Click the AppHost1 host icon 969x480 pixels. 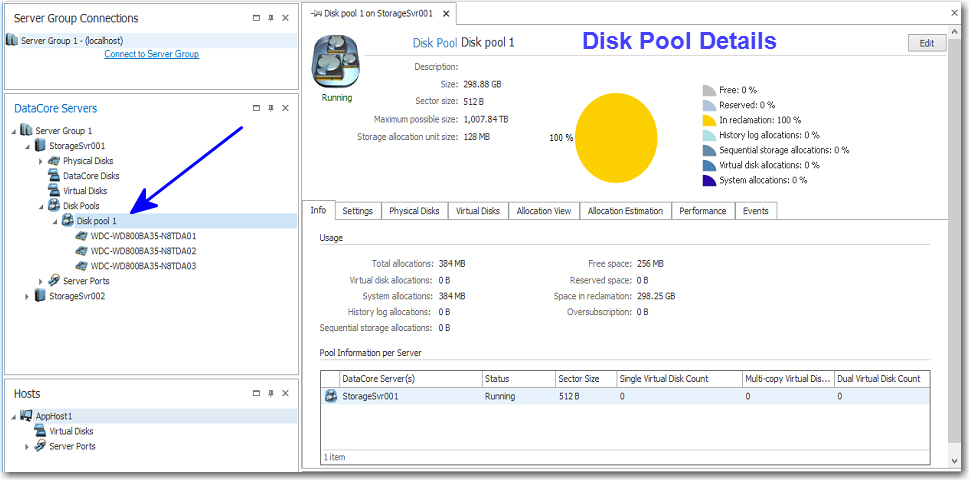(26, 416)
